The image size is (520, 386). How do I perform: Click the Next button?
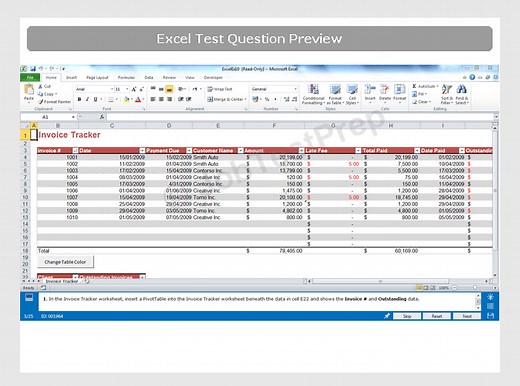tap(467, 316)
